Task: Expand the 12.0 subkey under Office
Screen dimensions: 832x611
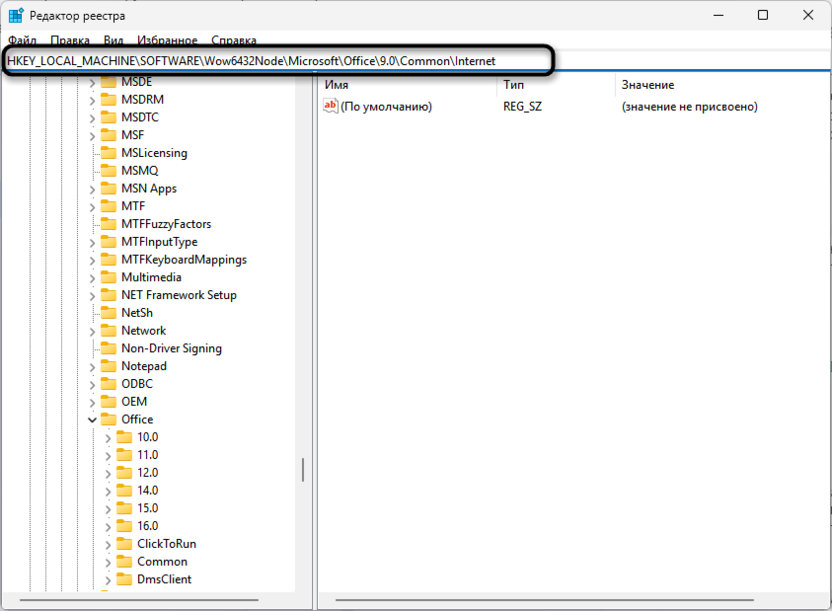Action: coord(108,474)
